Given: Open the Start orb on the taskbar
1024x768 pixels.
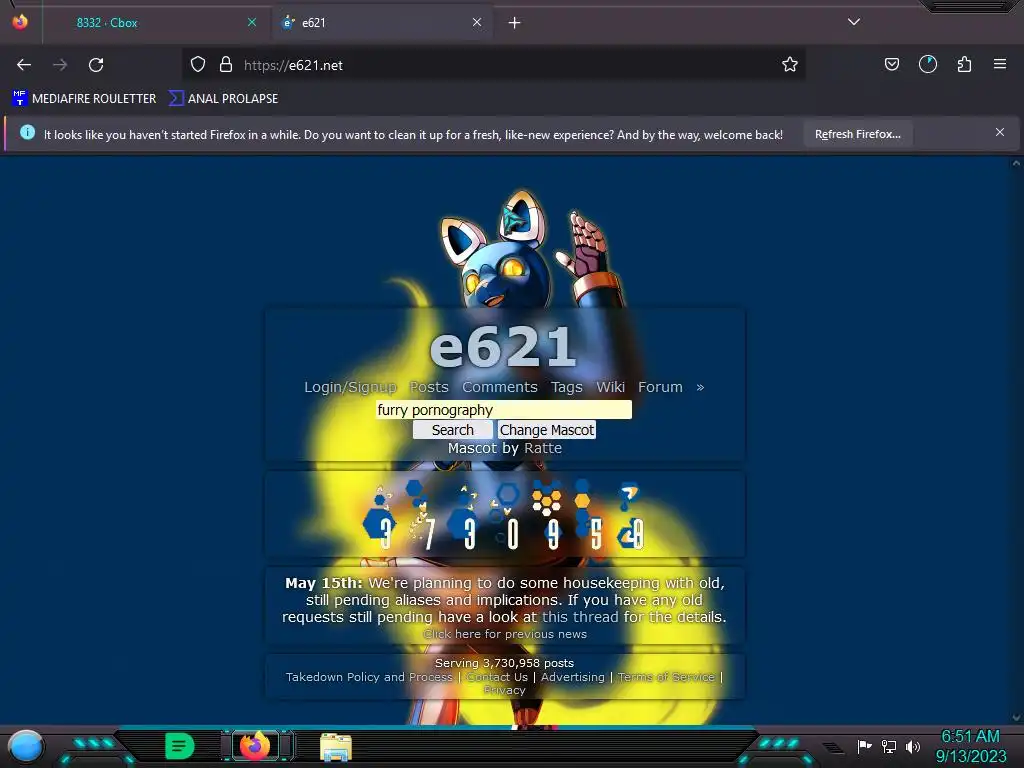Looking at the screenshot, I should 26,746.
